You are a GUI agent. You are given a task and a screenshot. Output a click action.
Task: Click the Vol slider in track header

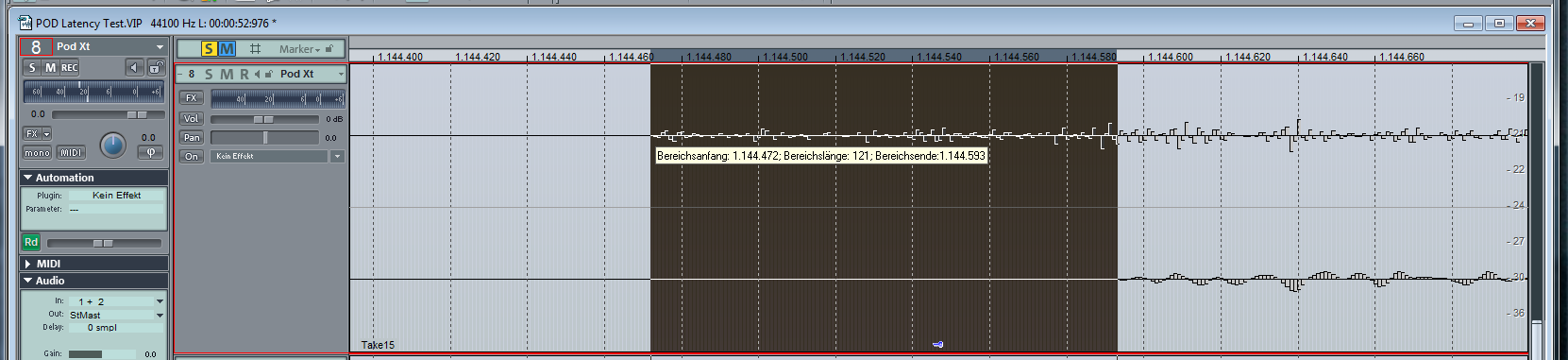[x=264, y=119]
